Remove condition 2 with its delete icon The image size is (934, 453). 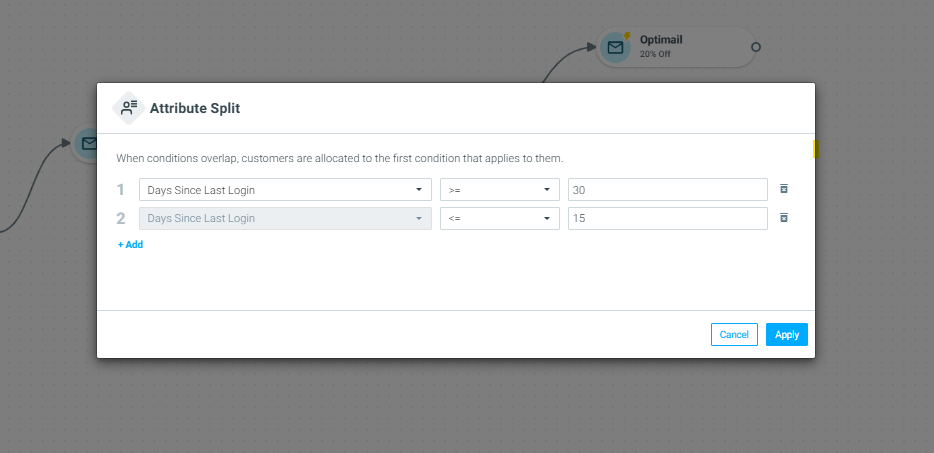click(x=784, y=218)
